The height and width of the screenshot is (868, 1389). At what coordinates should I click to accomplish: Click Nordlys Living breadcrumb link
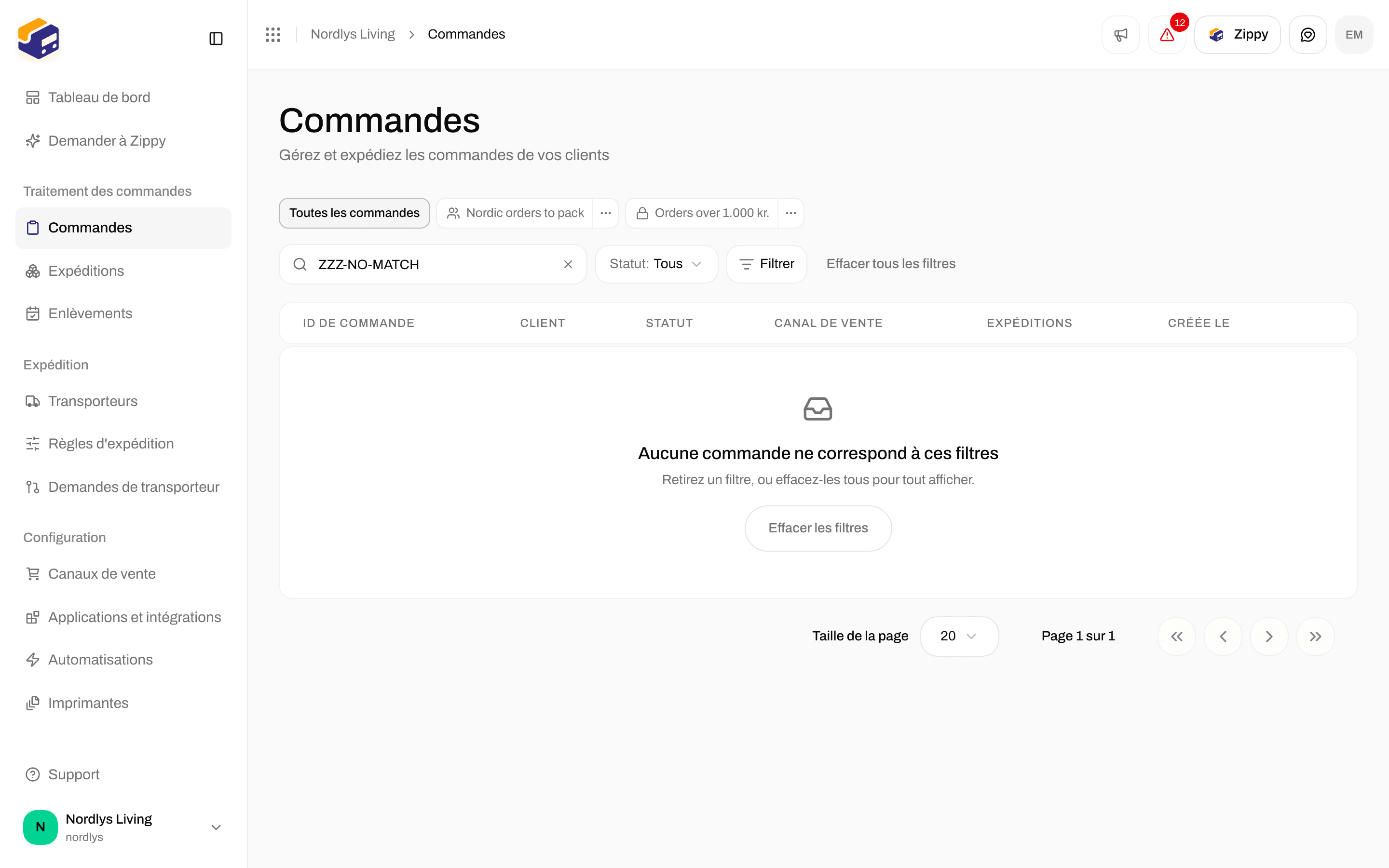(353, 34)
